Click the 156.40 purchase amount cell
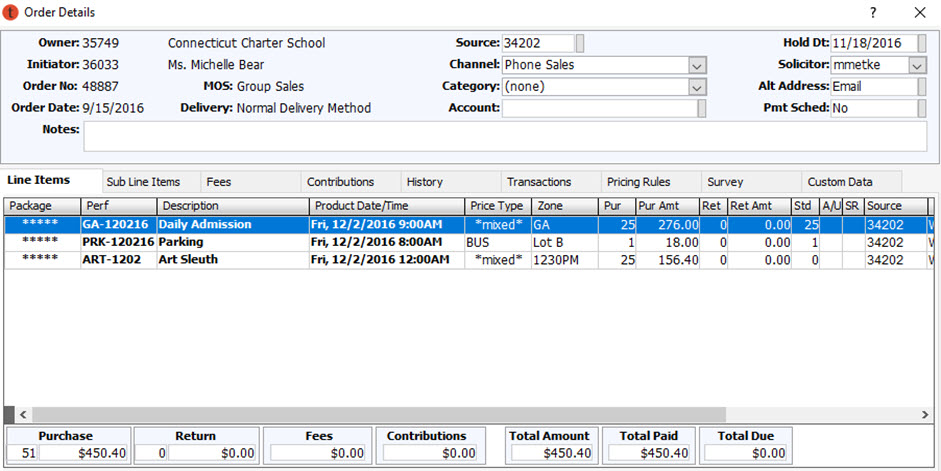 click(x=668, y=260)
